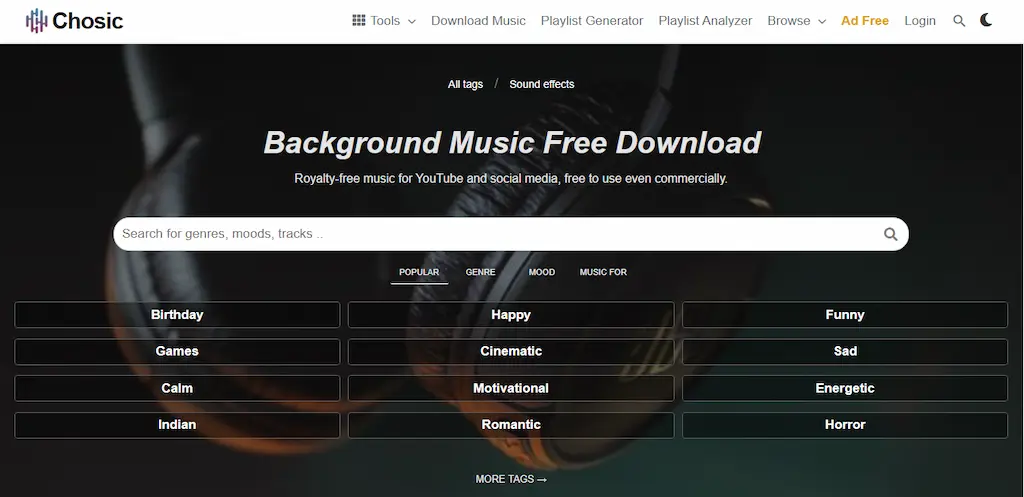Expand the Browse dropdown menu
1024x497 pixels.
796,21
